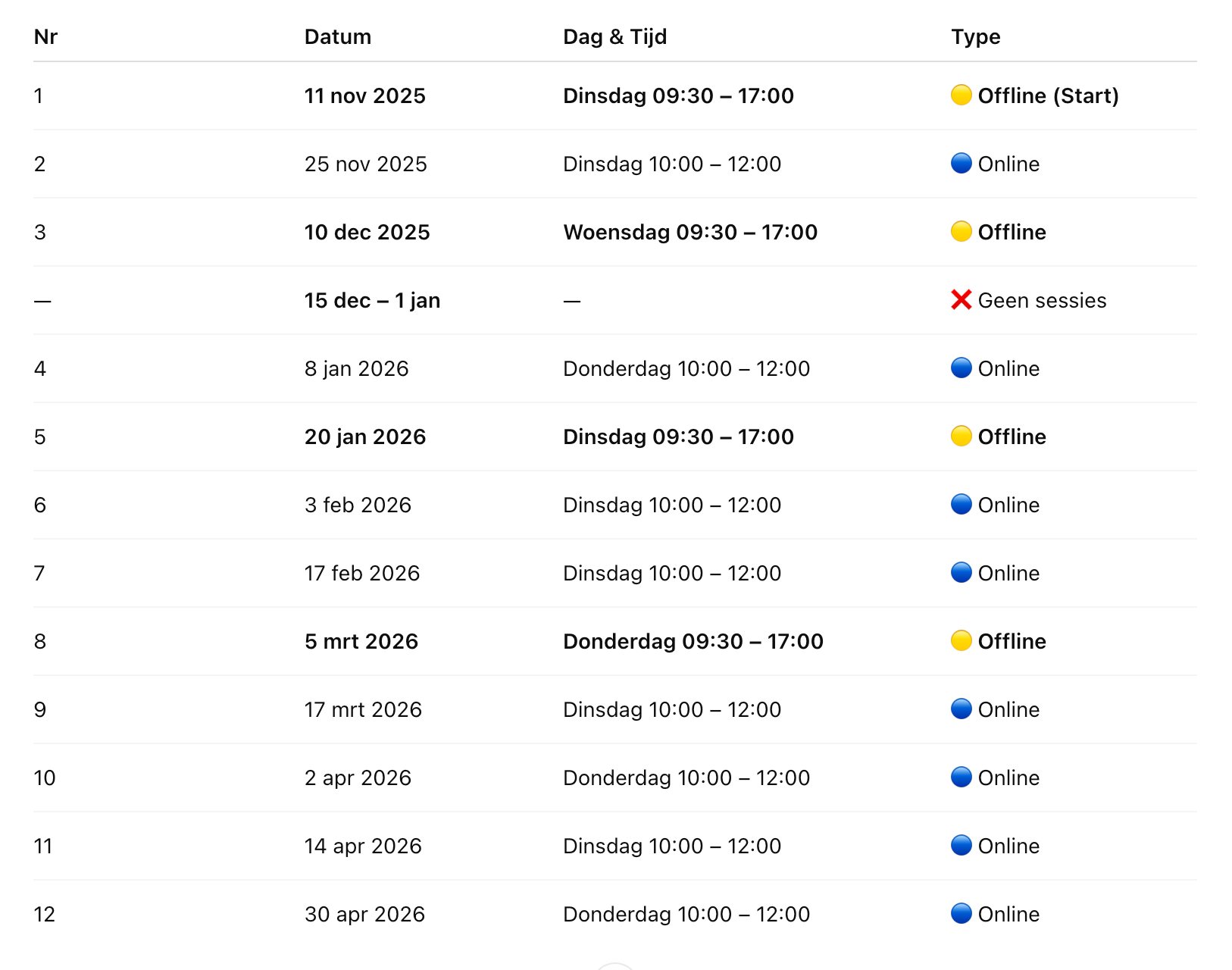Click the Woensdag 09:30 – 17:00 cell

[689, 233]
